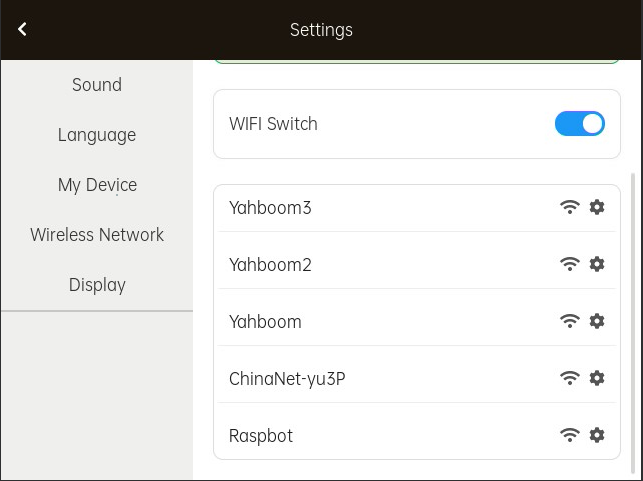Open settings gear for ChinaNet-yu3P network
The height and width of the screenshot is (481, 643).
pos(597,378)
